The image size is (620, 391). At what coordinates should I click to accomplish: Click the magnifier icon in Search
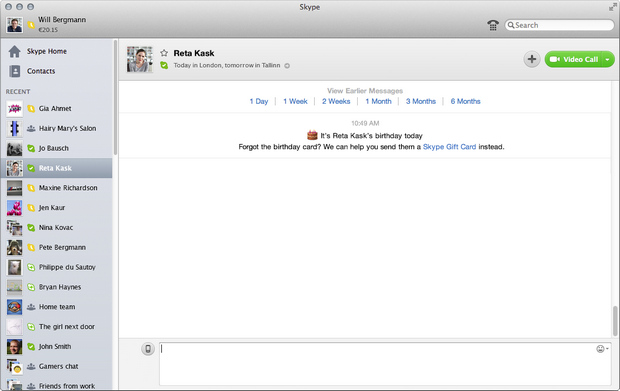click(x=511, y=25)
